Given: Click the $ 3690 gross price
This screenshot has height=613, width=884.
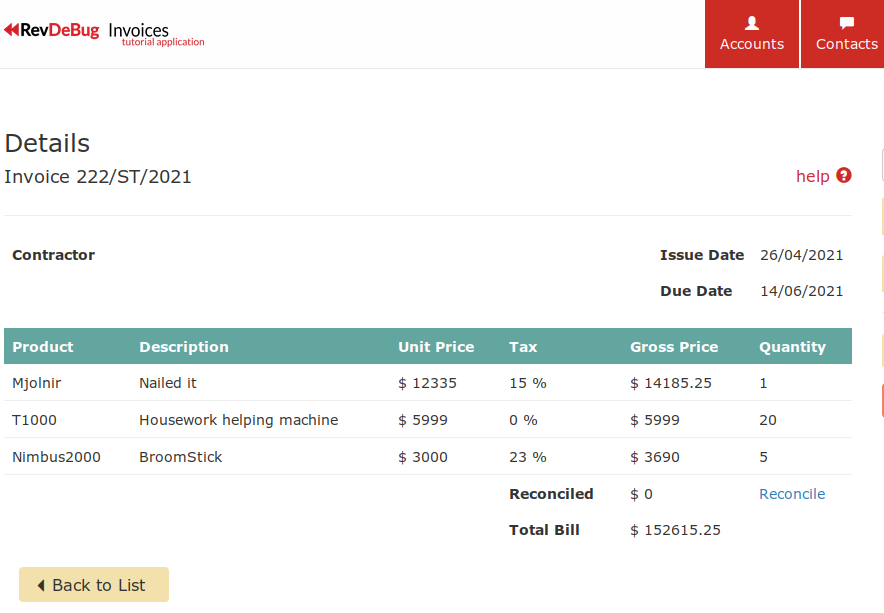Looking at the screenshot, I should [655, 457].
